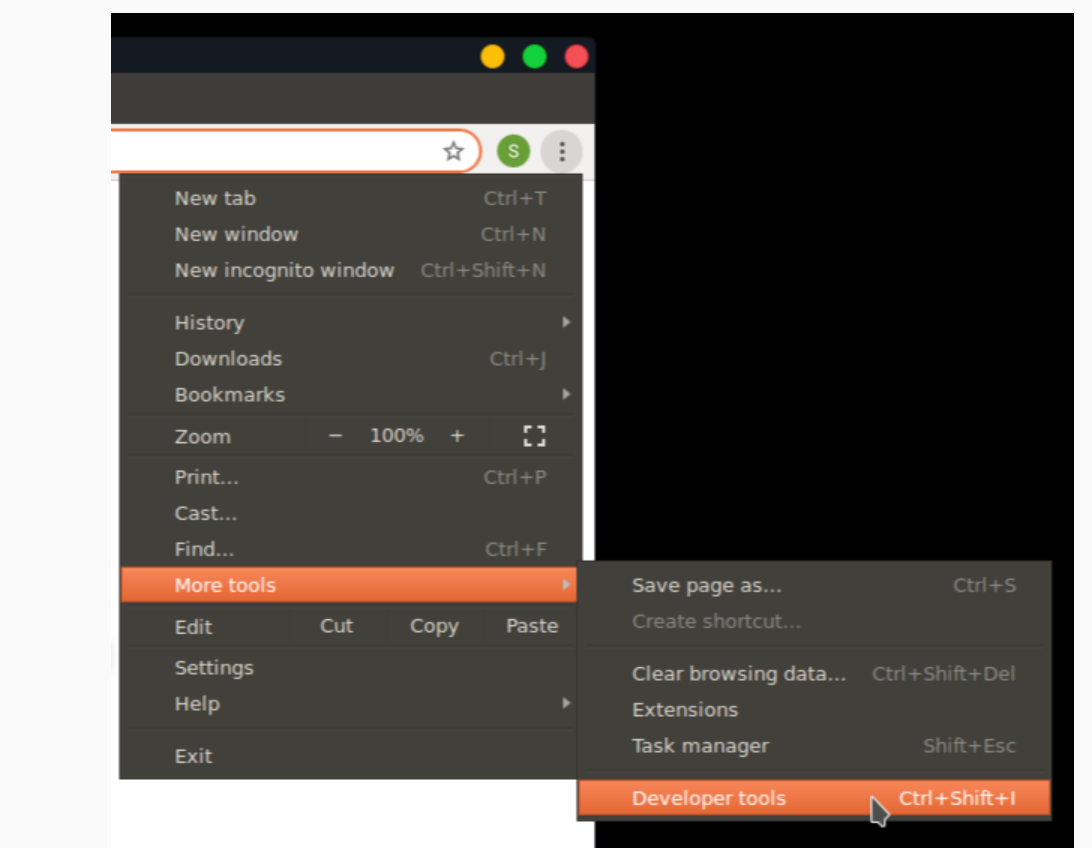Open Extensions from the submenu
Image resolution: width=1092 pixels, height=848 pixels.
click(x=684, y=710)
